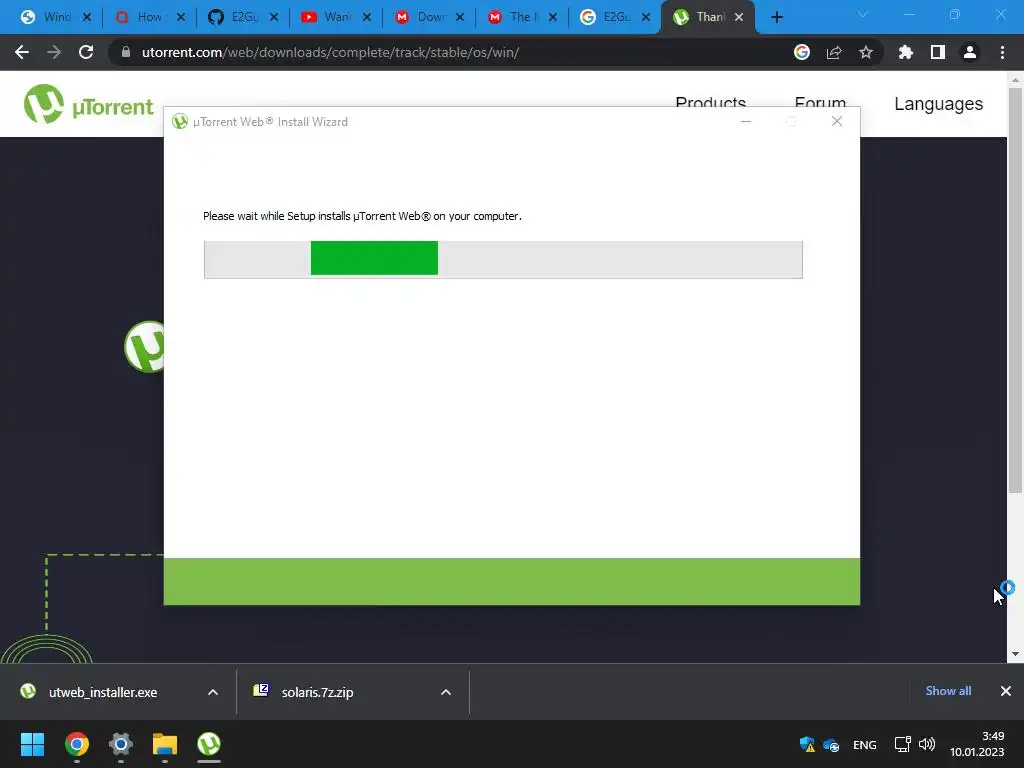Screen dimensions: 1024x768
Task: Expand utweb_installer.exe download options
Action: (x=213, y=692)
